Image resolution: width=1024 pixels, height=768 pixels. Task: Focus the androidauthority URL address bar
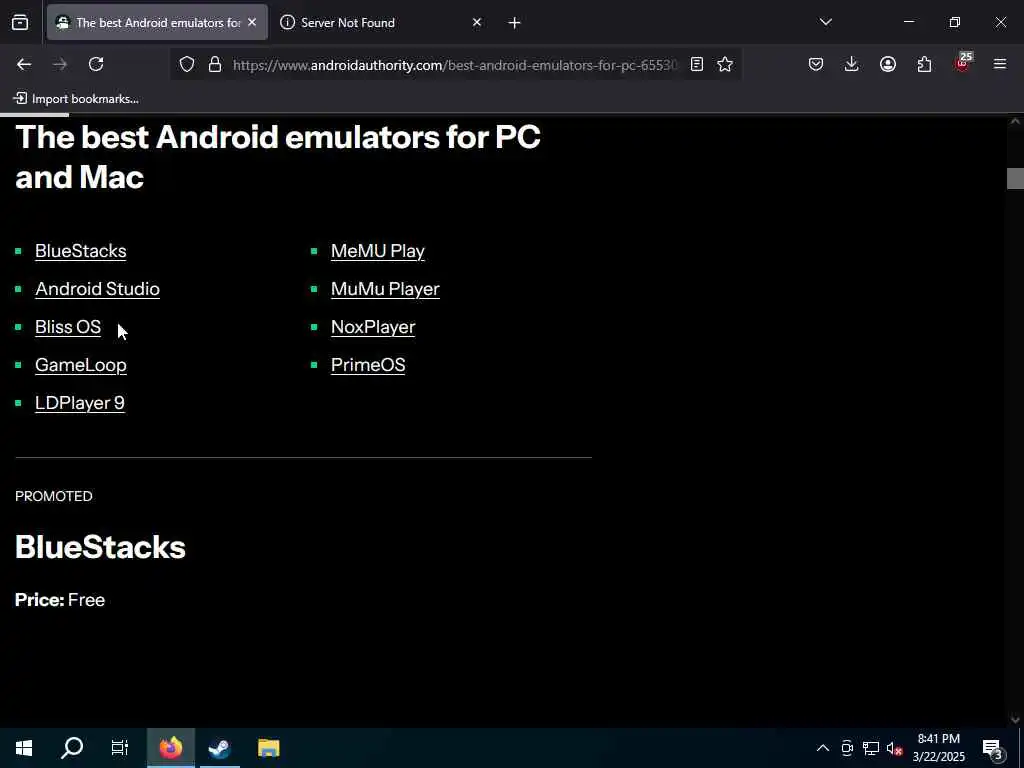(x=455, y=65)
